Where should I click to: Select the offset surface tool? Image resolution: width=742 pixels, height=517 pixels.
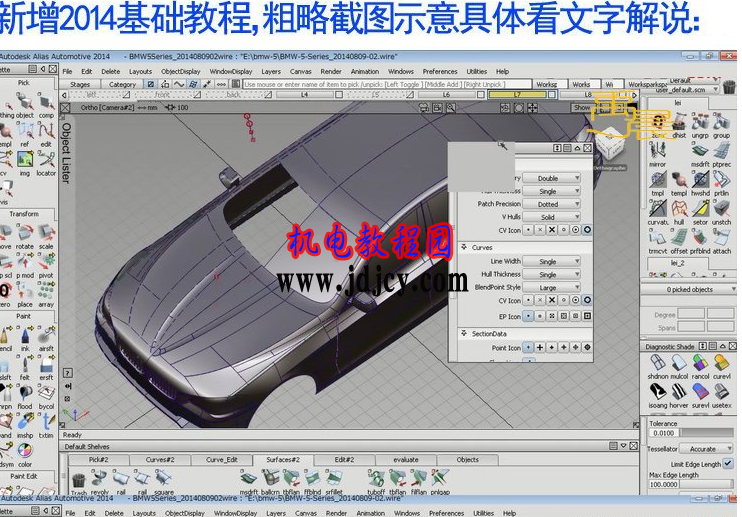(x=679, y=238)
